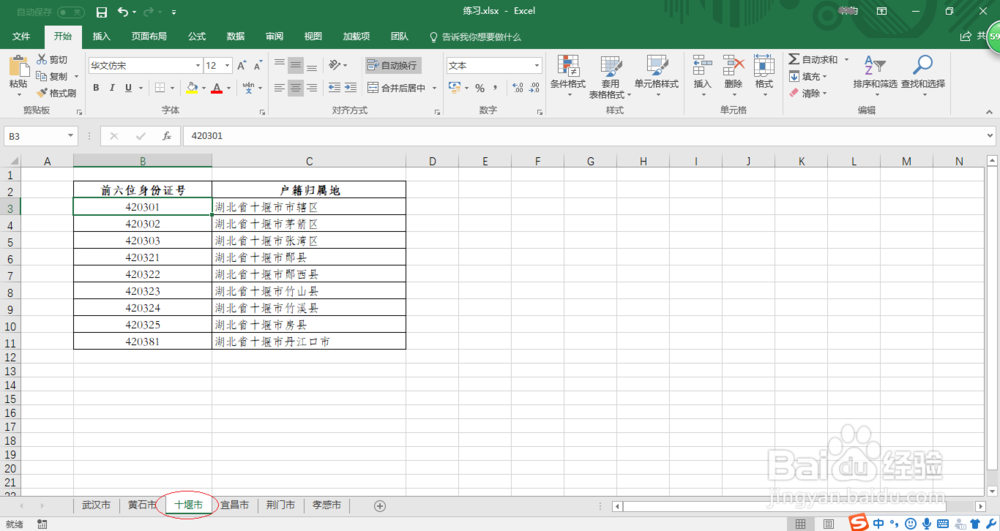1000x531 pixels.
Task: Toggle middle vertical alignment
Action: click(295, 65)
